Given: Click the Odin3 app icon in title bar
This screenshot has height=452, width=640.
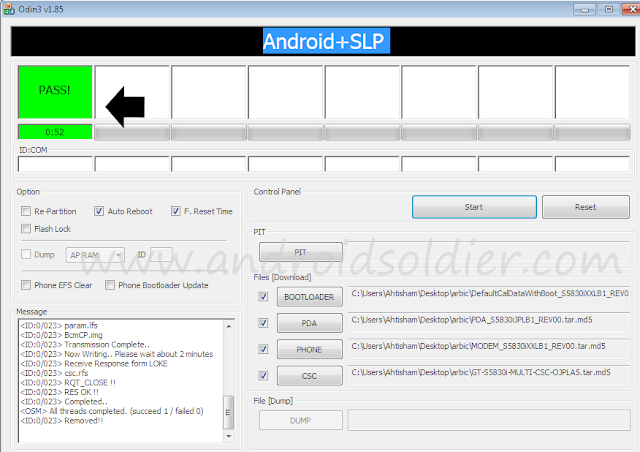Looking at the screenshot, I should (9, 9).
